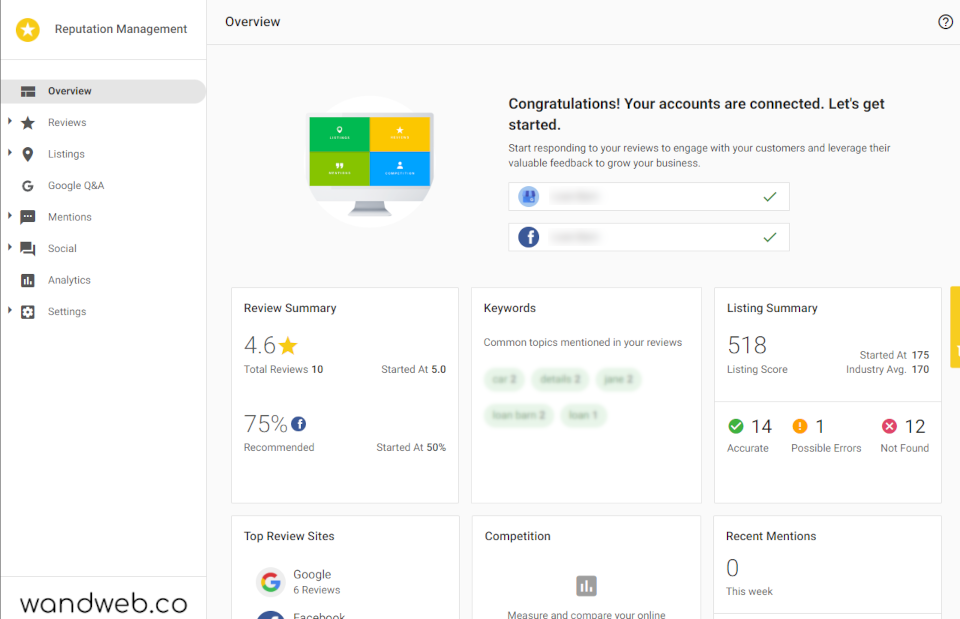Click the Reviews star icon in sidebar
960x619 pixels.
pyautogui.click(x=28, y=123)
